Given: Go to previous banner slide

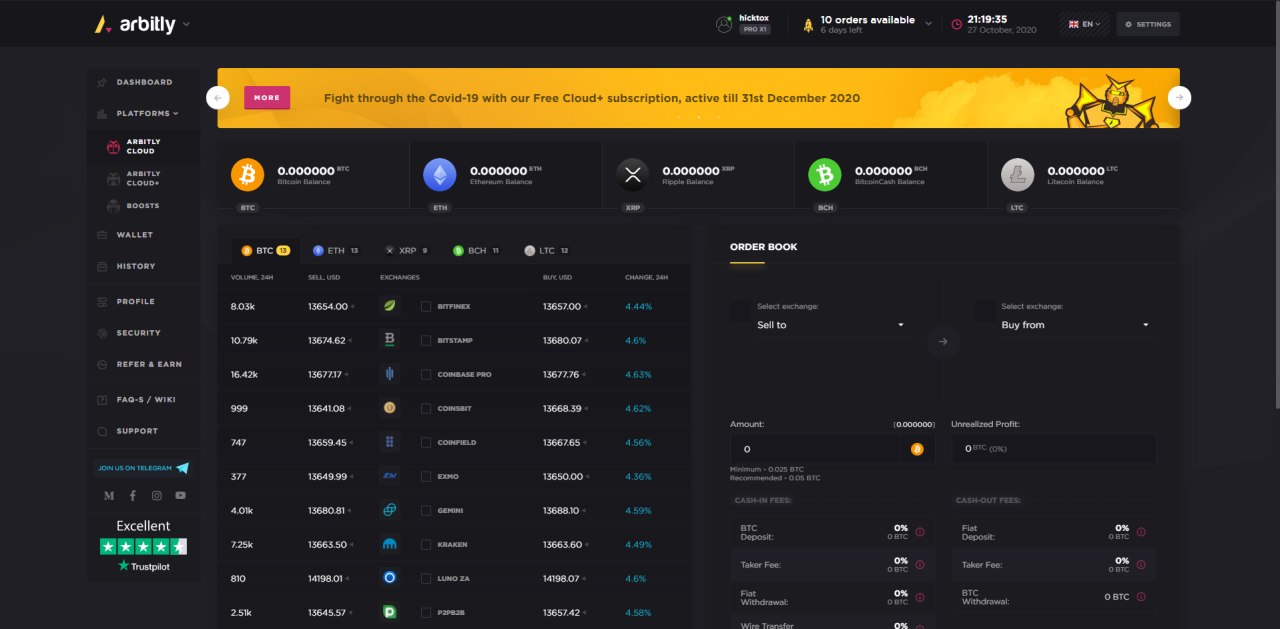Looking at the screenshot, I should (x=218, y=98).
